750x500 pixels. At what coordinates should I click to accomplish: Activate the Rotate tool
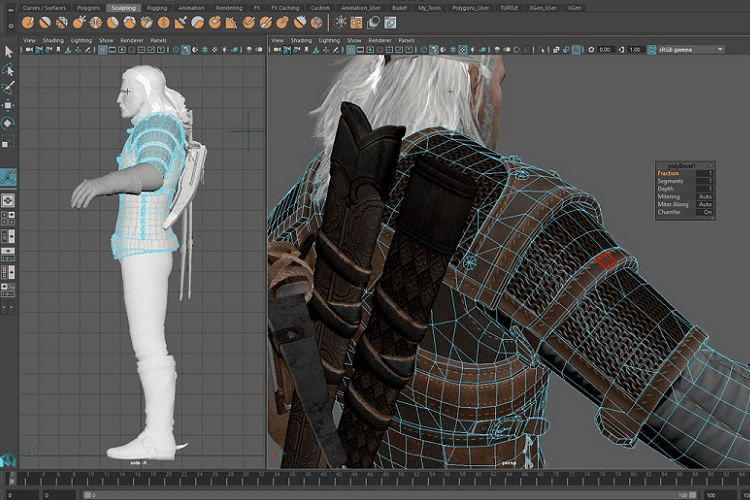click(8, 124)
